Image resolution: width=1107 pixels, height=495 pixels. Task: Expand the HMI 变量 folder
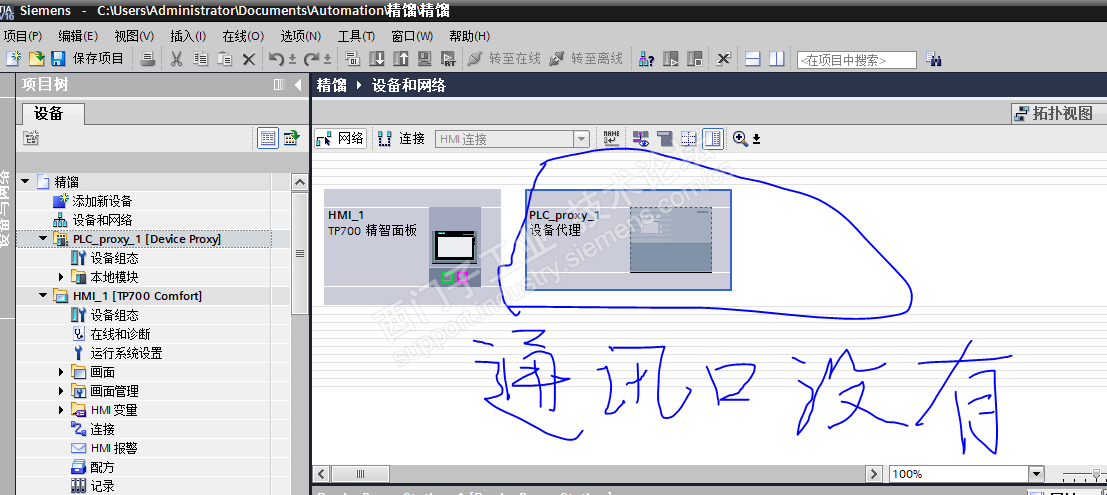point(61,410)
